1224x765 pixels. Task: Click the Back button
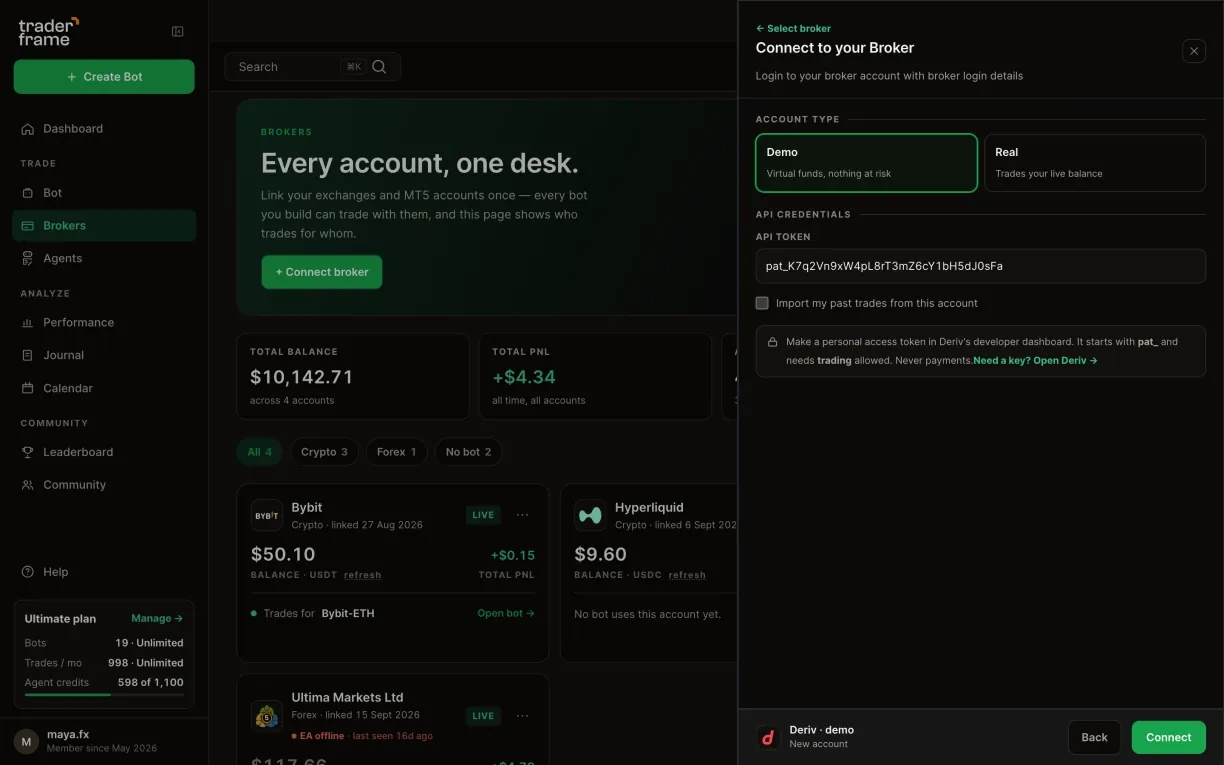(1094, 738)
